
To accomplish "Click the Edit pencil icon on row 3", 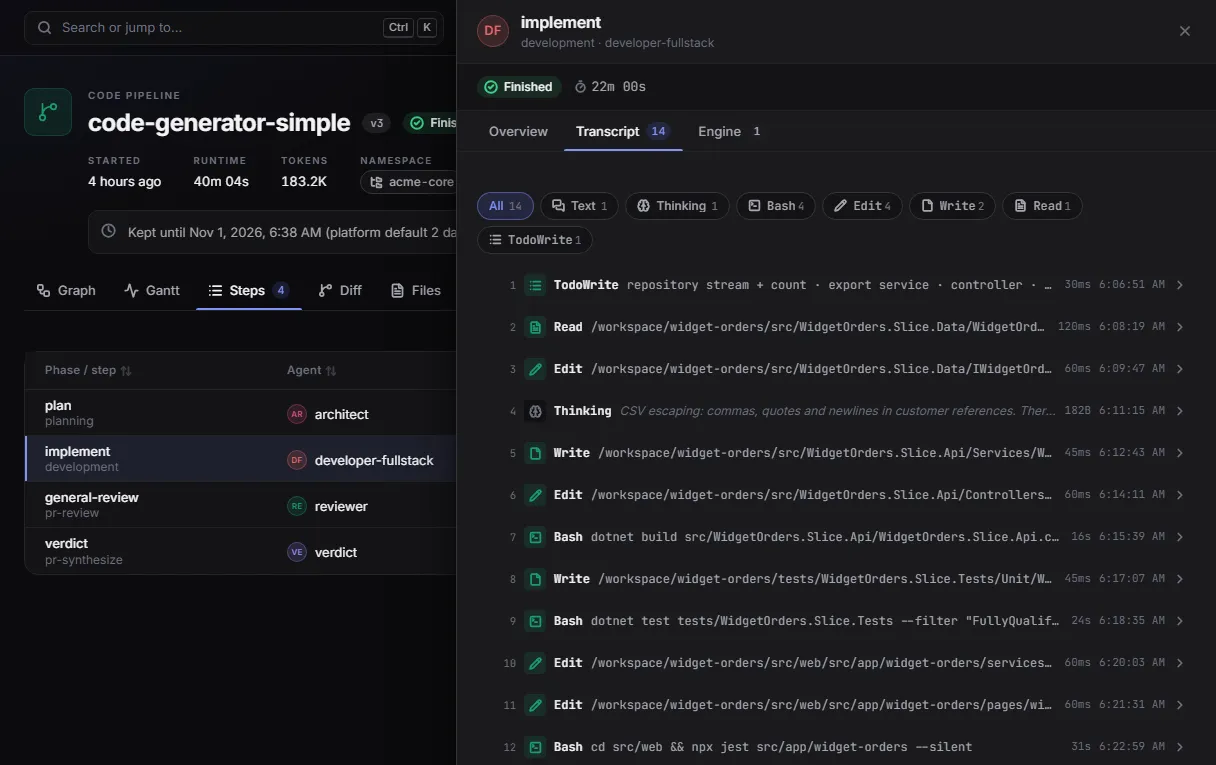I will coord(535,369).
